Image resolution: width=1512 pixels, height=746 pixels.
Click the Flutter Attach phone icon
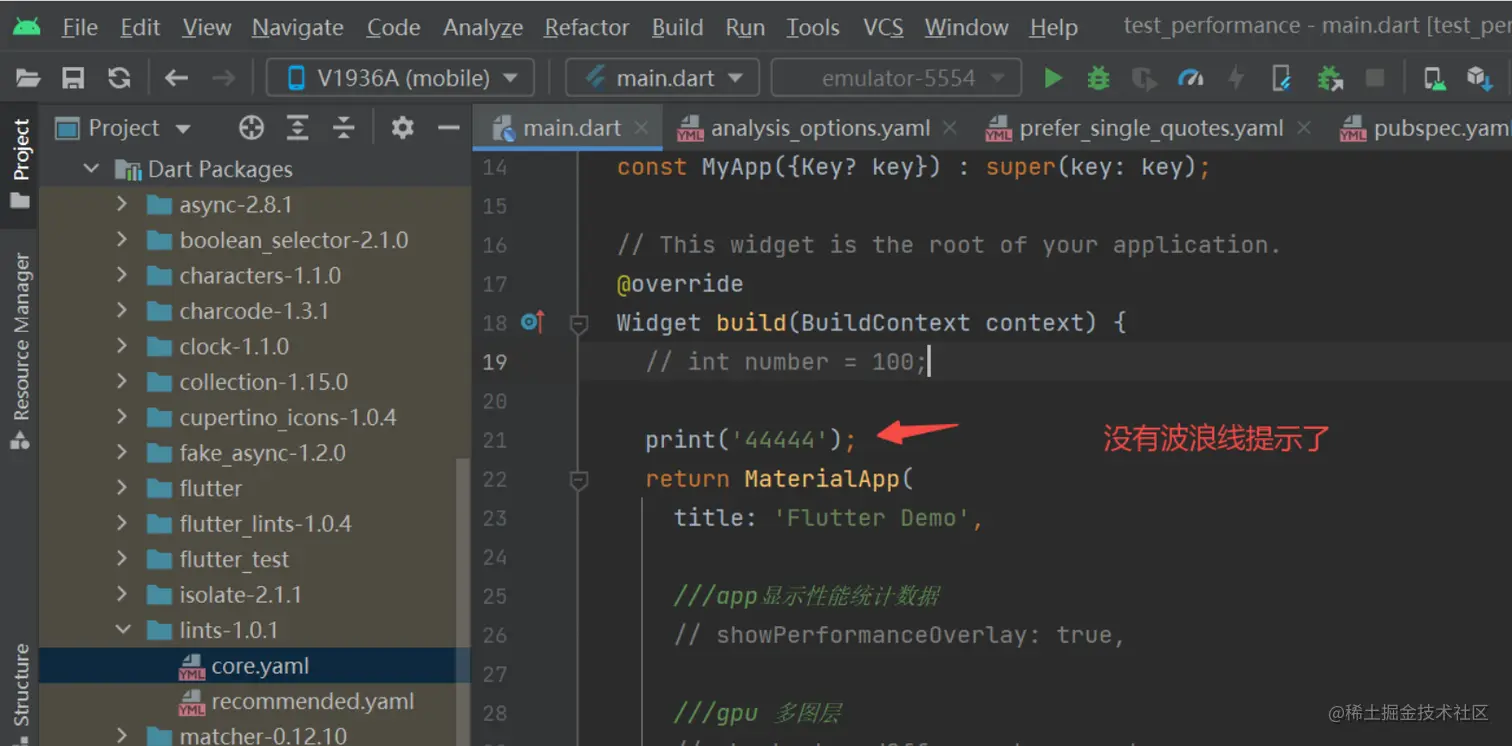(x=1281, y=78)
